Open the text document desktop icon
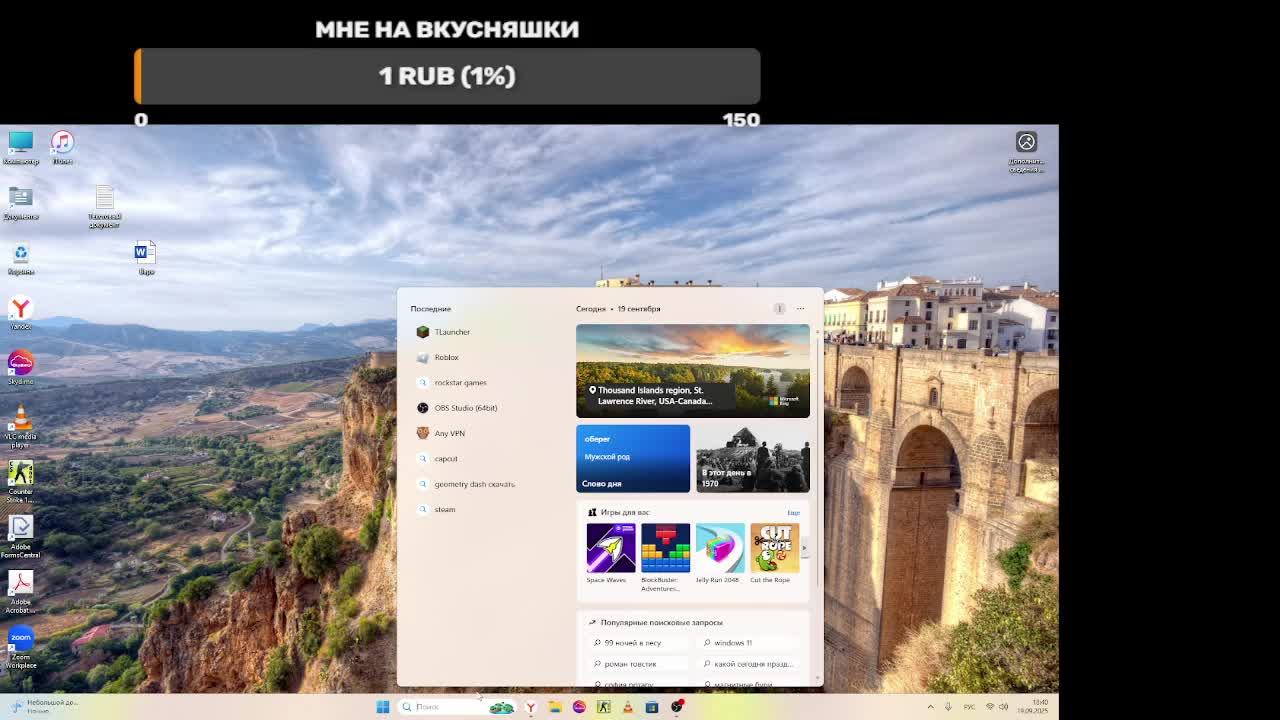 coord(104,206)
